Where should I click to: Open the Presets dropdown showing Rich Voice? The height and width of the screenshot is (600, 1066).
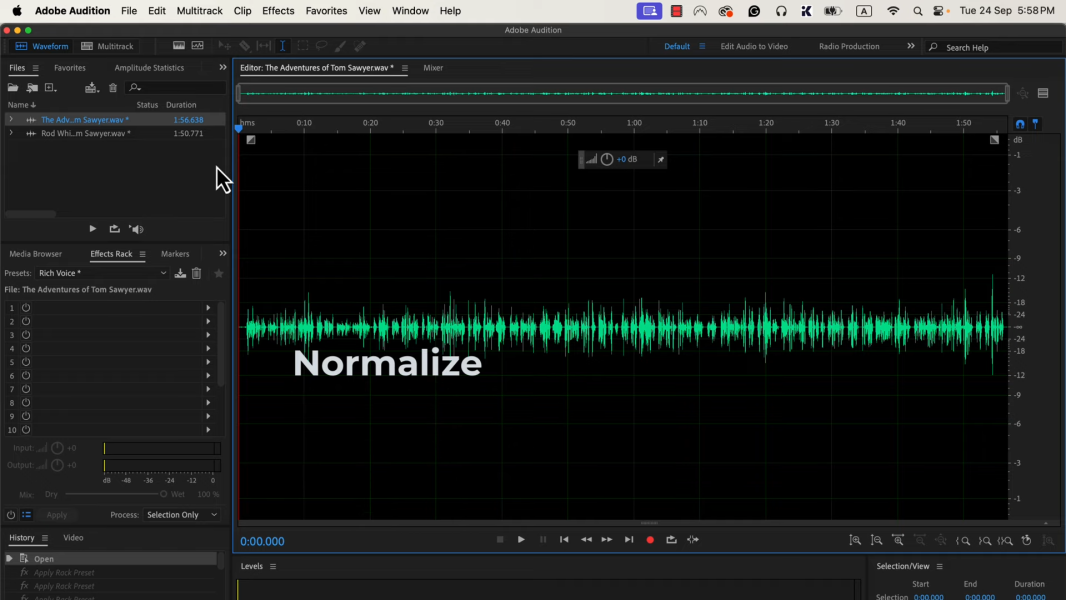coord(103,273)
